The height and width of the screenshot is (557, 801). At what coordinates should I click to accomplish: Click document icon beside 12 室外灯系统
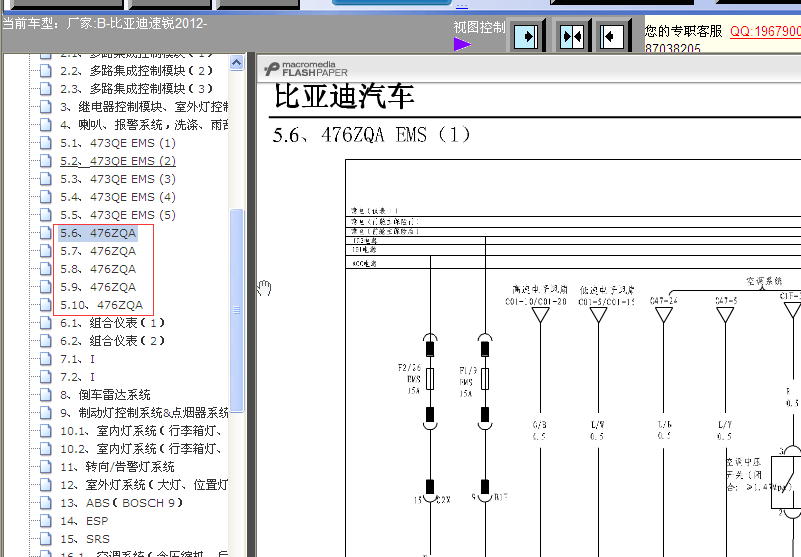[x=45, y=485]
